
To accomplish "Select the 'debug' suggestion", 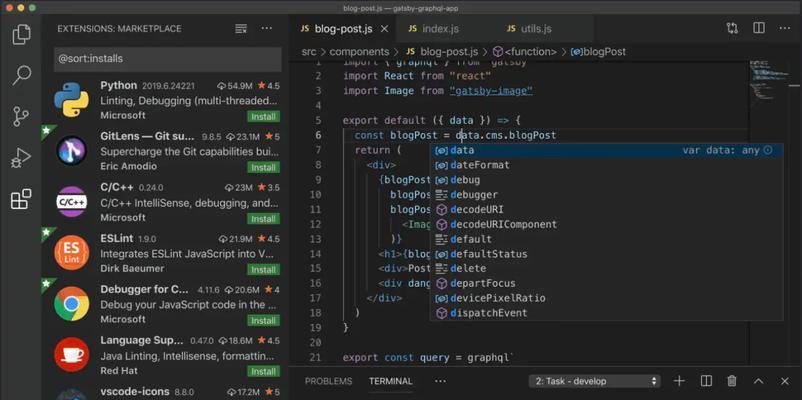I will [x=606, y=180].
